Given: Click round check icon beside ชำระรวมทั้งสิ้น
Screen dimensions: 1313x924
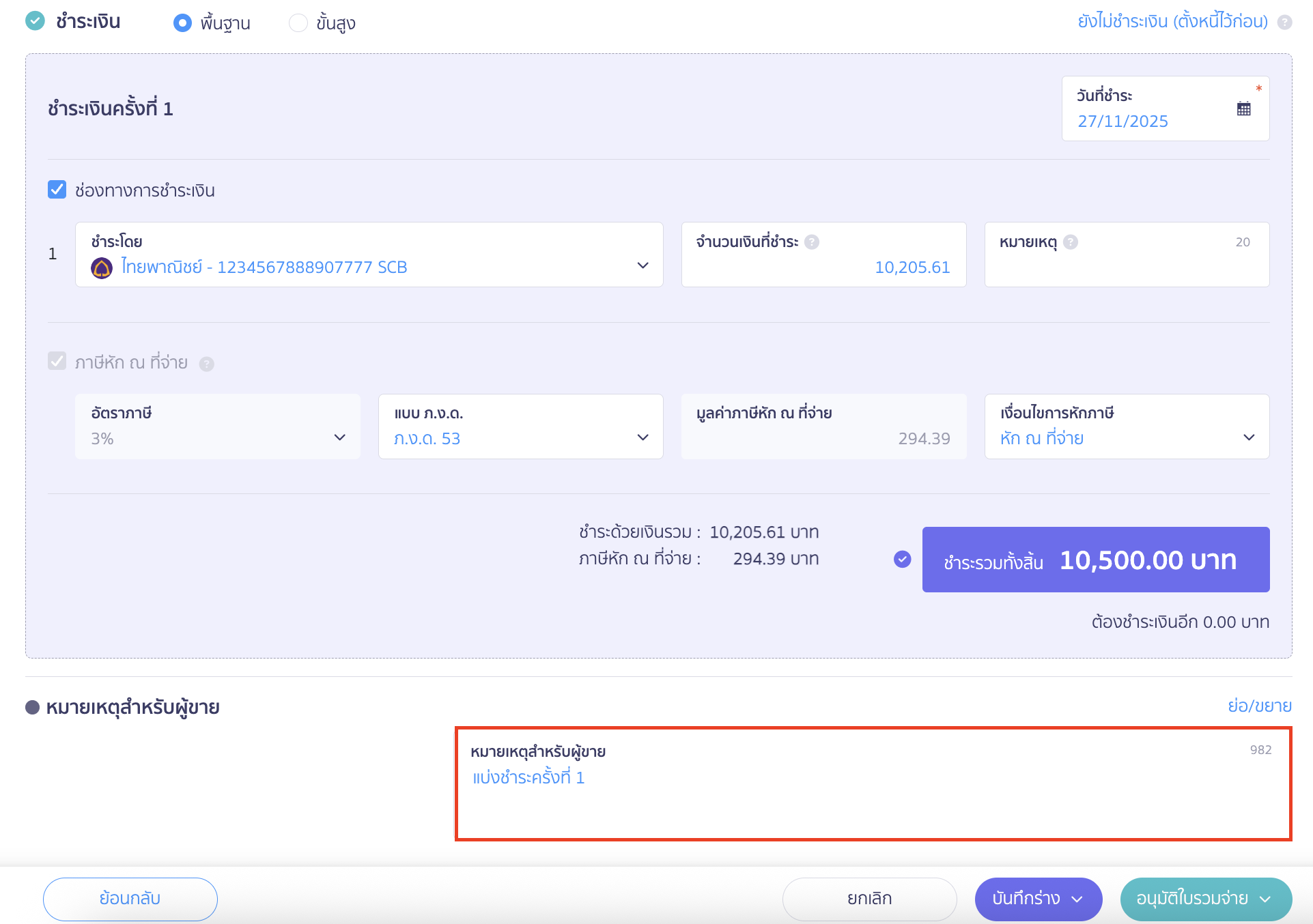Looking at the screenshot, I should click(902, 560).
